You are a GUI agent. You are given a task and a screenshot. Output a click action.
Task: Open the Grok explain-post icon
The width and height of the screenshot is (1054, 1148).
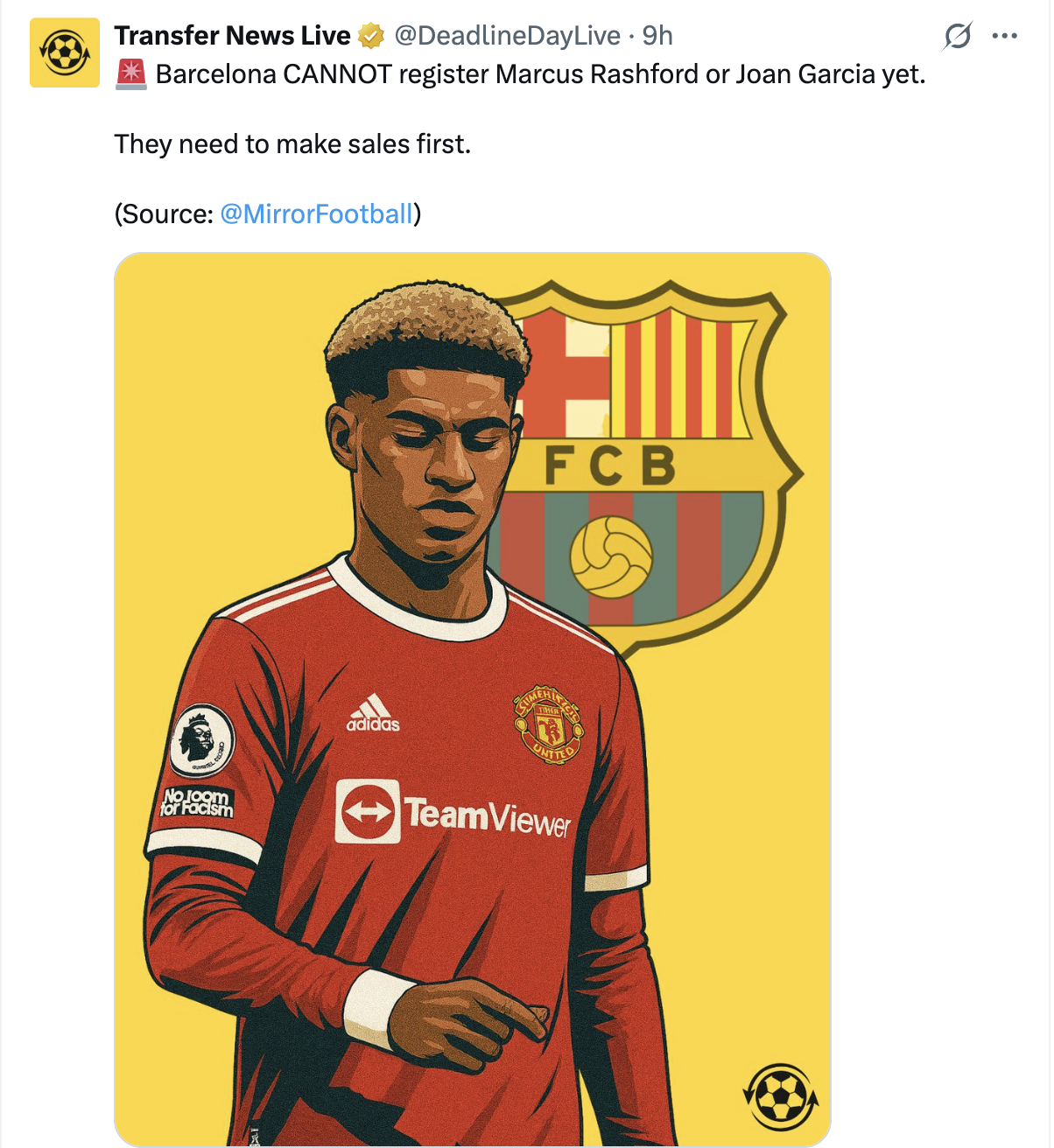[x=958, y=36]
